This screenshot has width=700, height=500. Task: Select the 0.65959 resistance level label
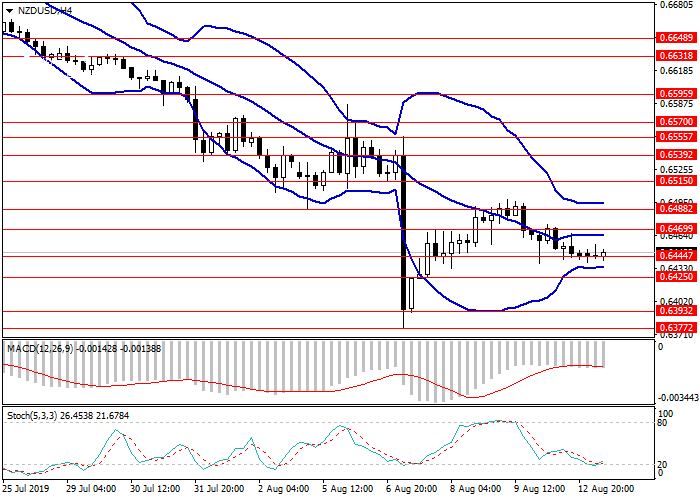(x=676, y=94)
